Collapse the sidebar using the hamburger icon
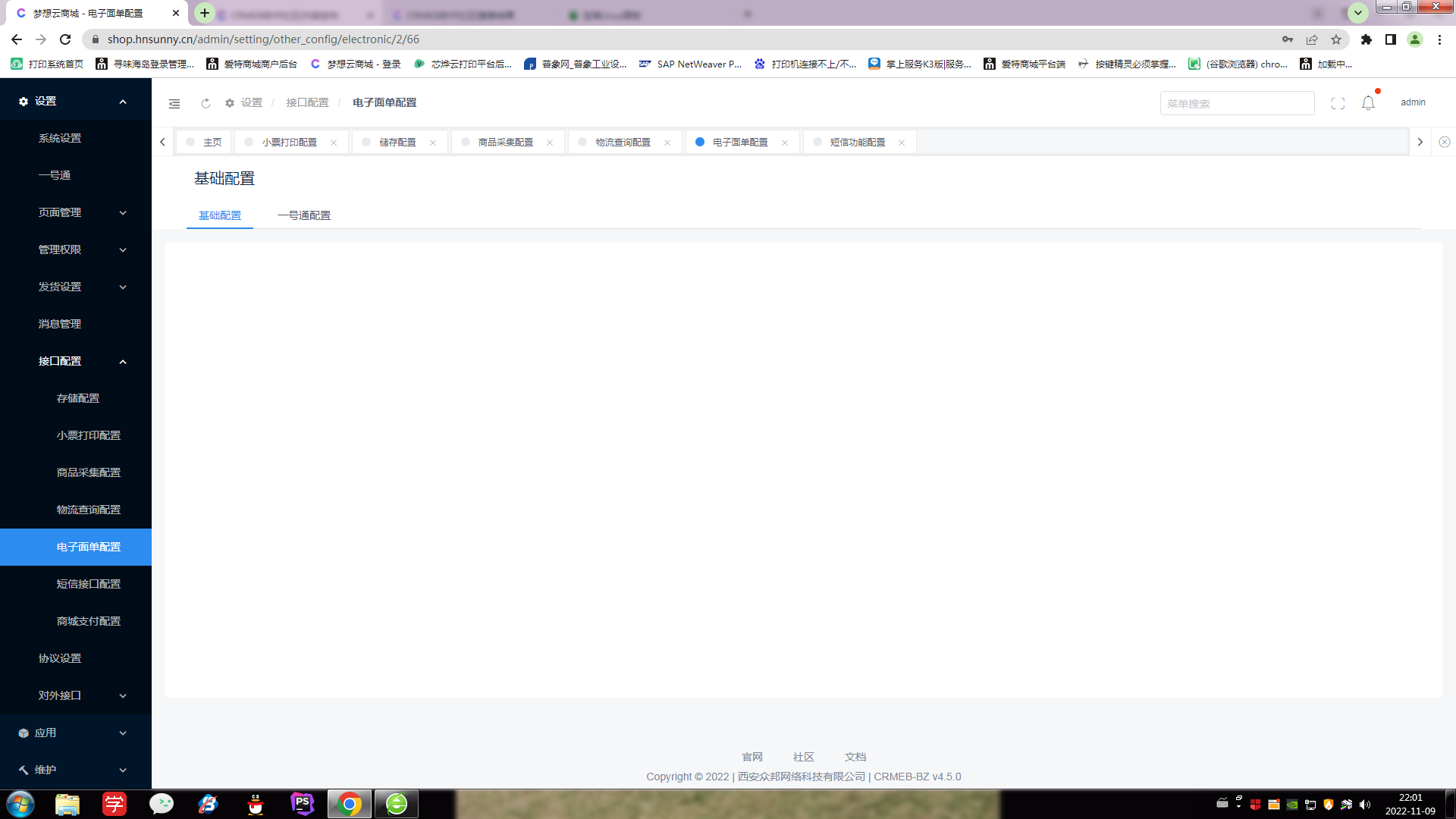Viewport: 1456px width, 819px height. [174, 103]
